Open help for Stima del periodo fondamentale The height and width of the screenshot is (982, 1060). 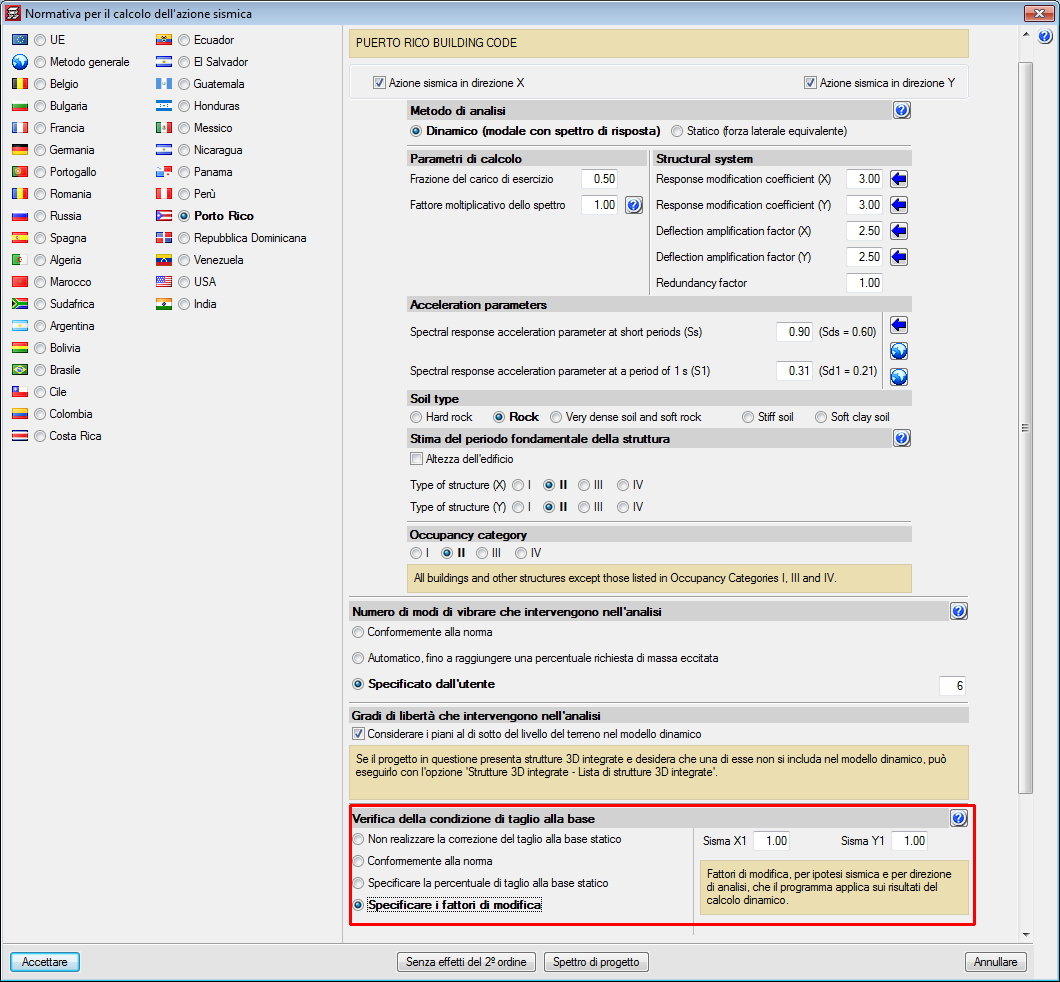coord(902,438)
